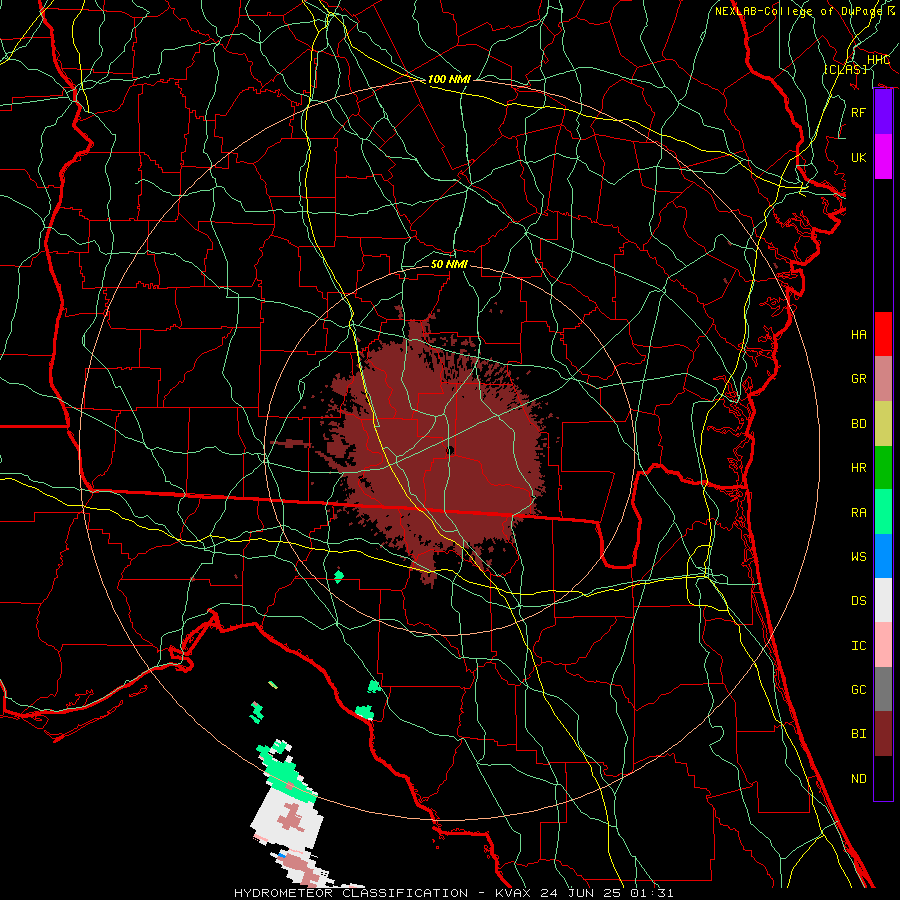900x900 pixels.
Task: Select the BD yellow legend swatch
Action: 883,423
